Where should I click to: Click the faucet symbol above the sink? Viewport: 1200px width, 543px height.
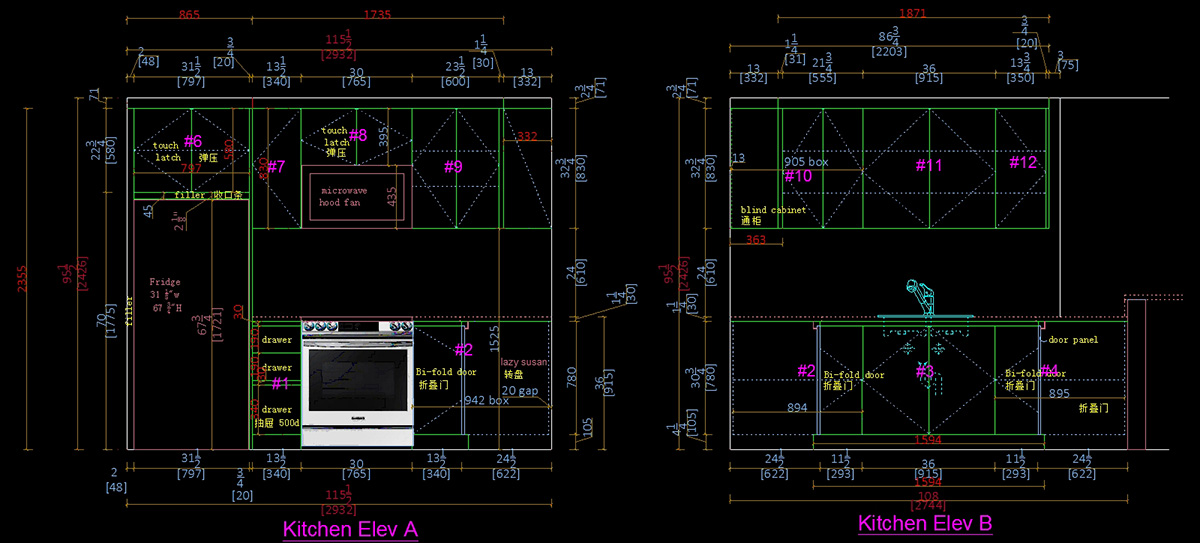pyautogui.click(x=921, y=297)
